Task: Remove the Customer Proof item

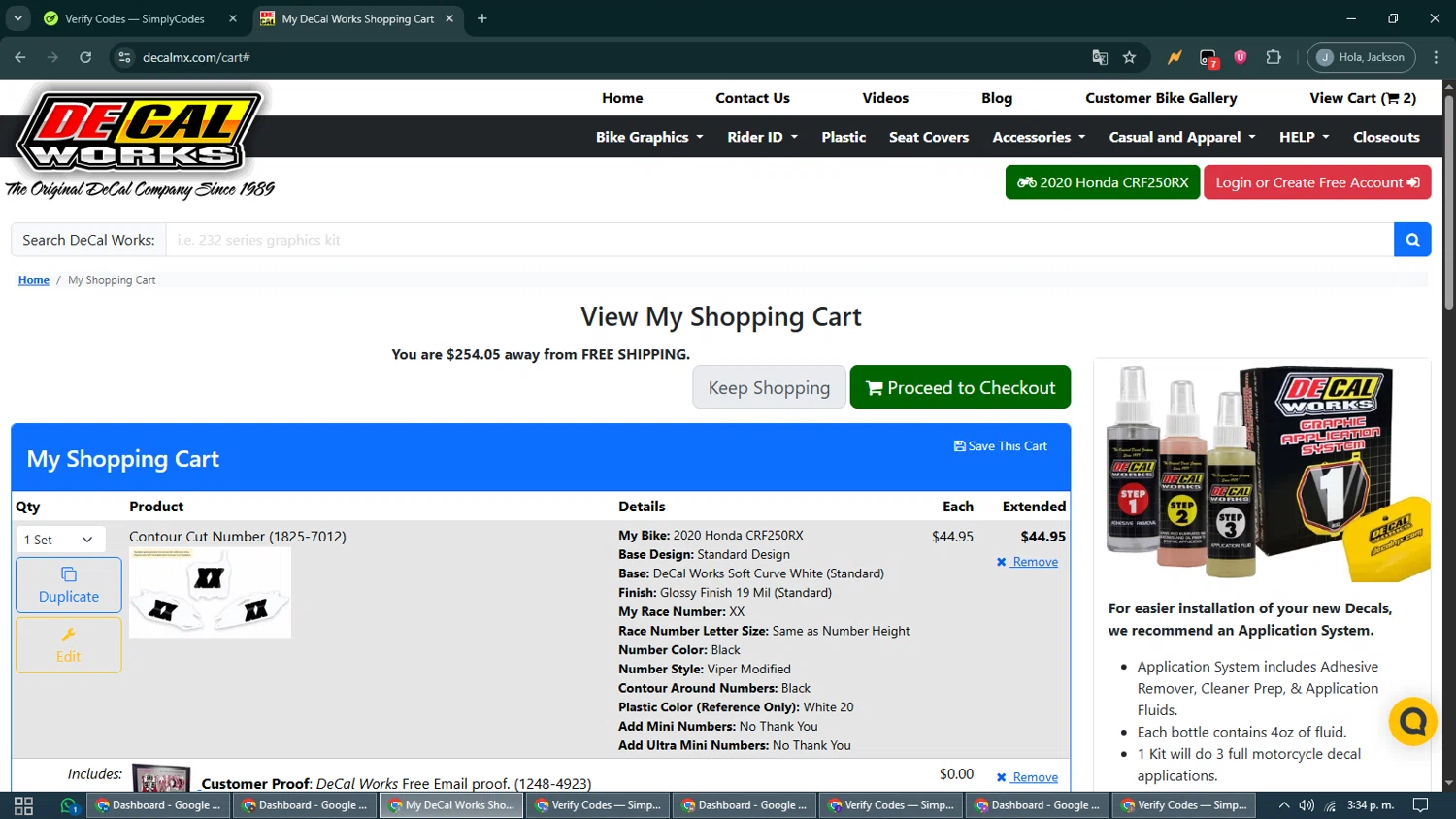Action: (x=1027, y=777)
